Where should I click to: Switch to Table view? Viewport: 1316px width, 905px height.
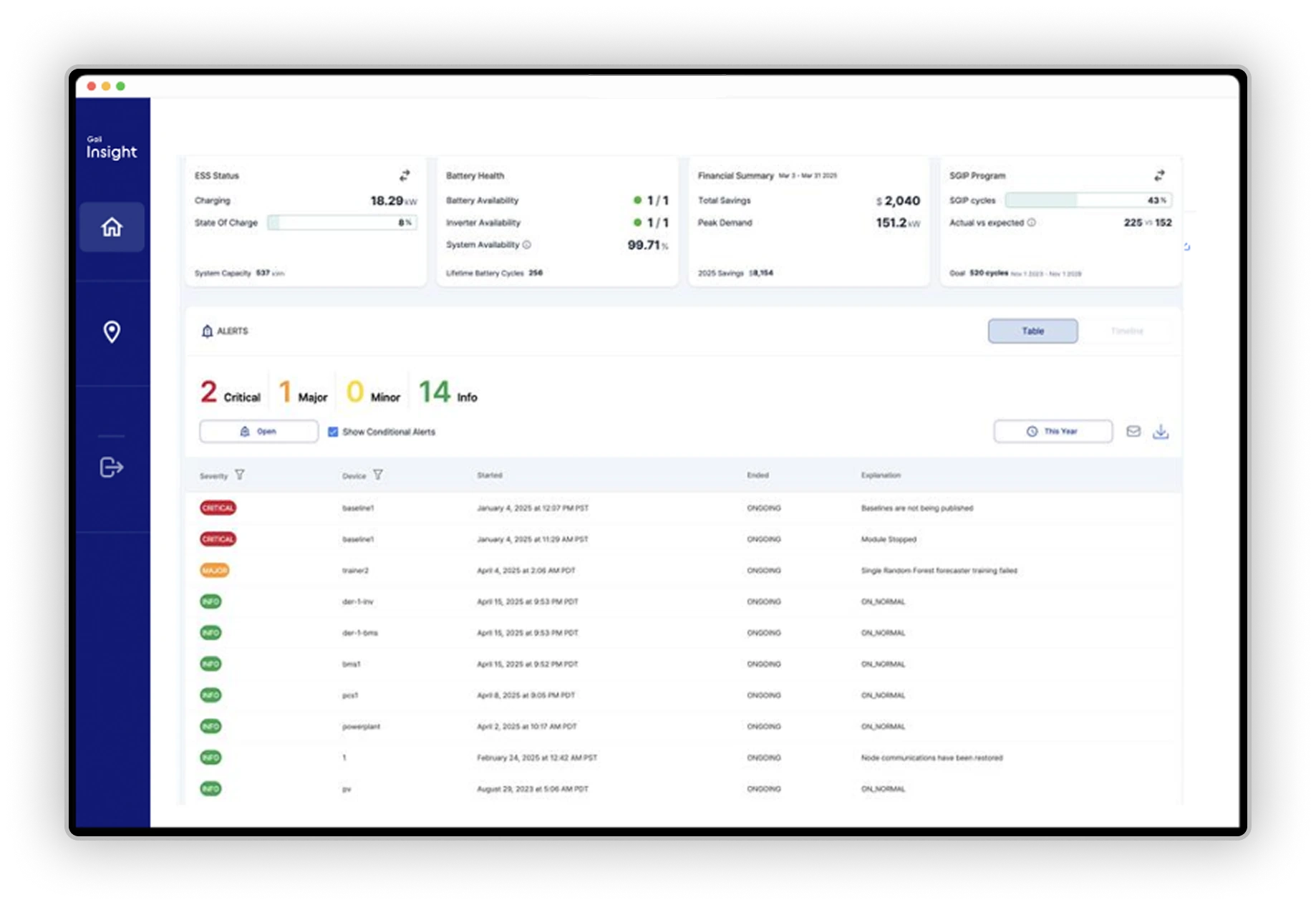(1032, 331)
